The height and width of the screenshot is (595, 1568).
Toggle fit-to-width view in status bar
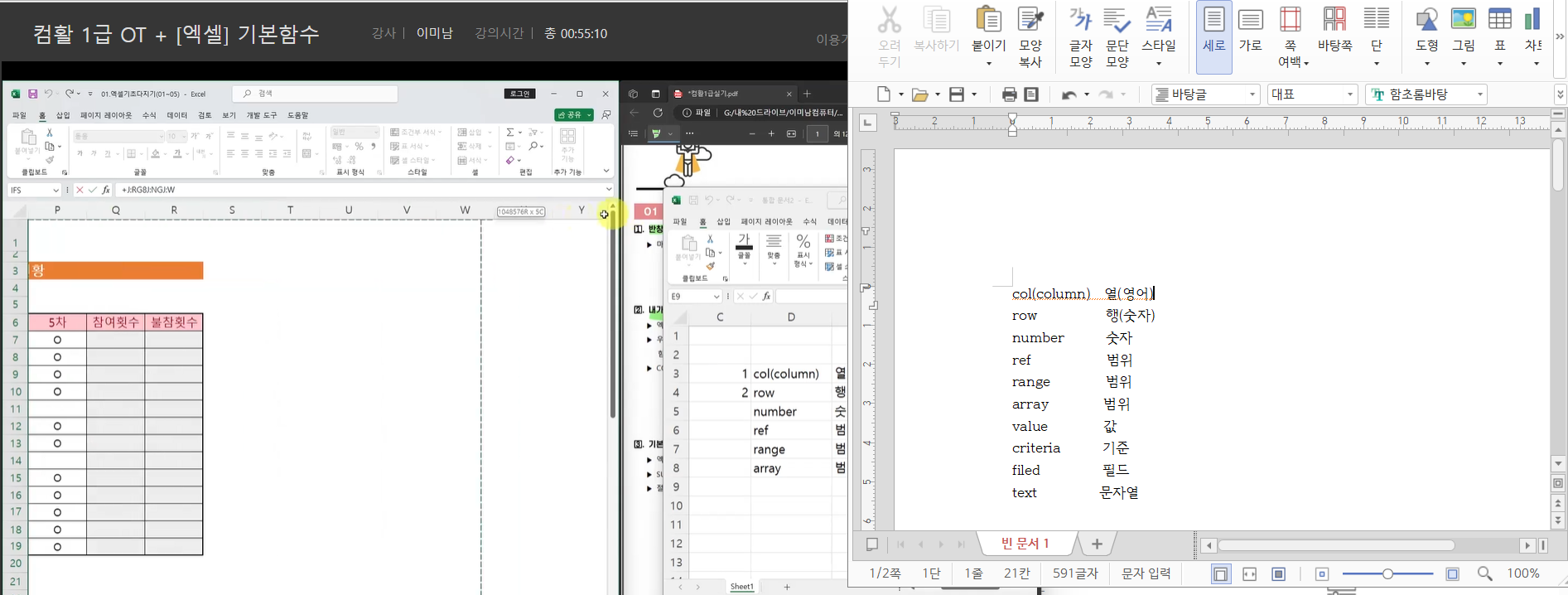1250,574
